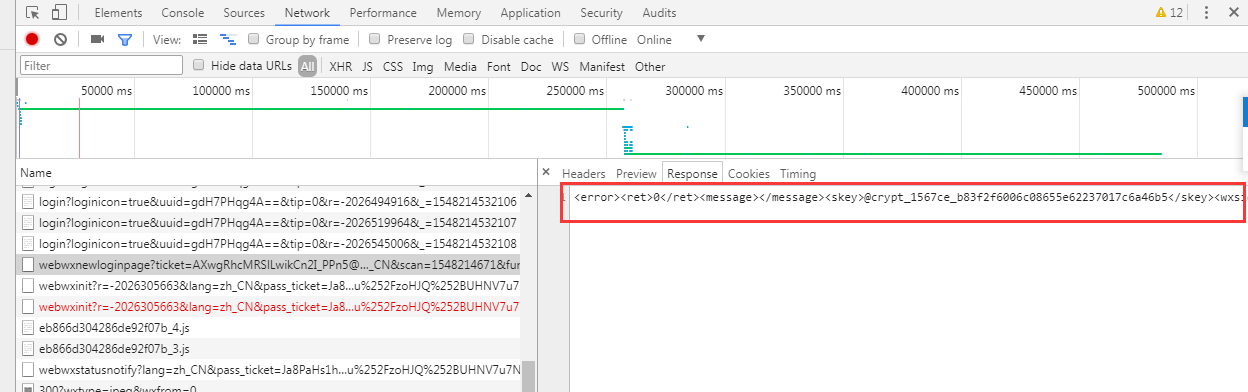Select the Network tab
Viewport: 1248px width, 392px height.
(x=307, y=13)
